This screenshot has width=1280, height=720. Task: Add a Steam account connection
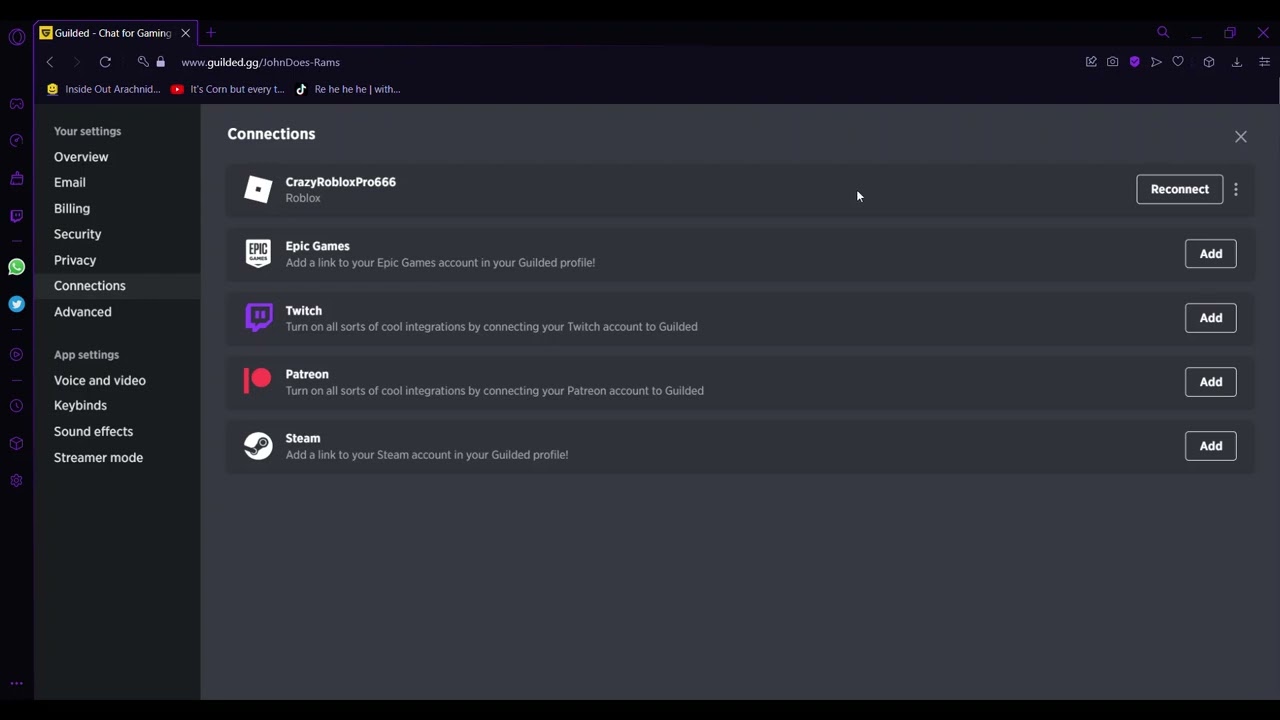click(1210, 446)
